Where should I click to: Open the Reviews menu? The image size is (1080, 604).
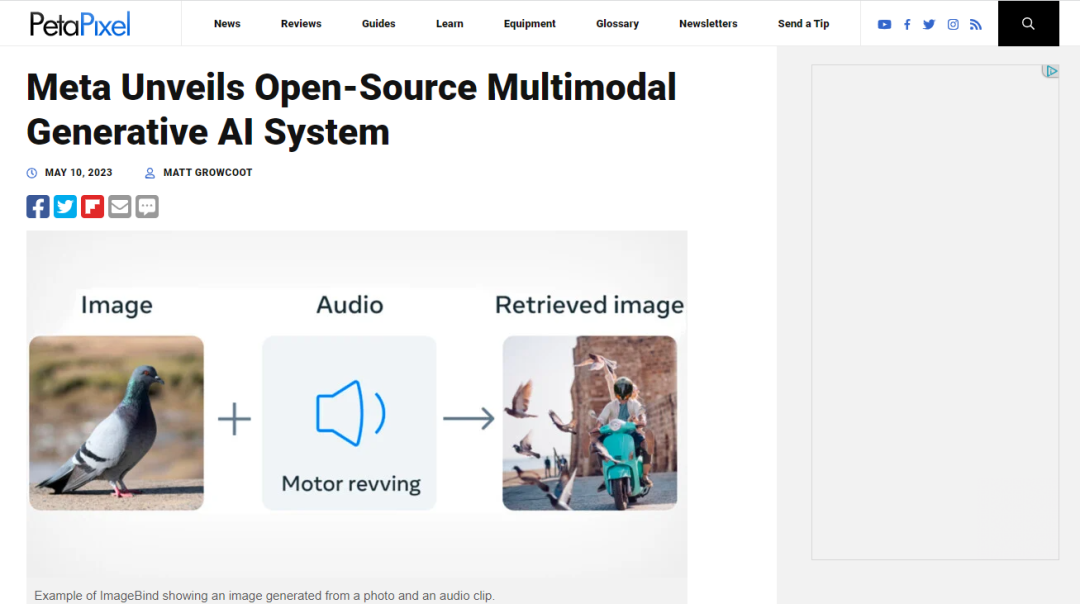(301, 23)
